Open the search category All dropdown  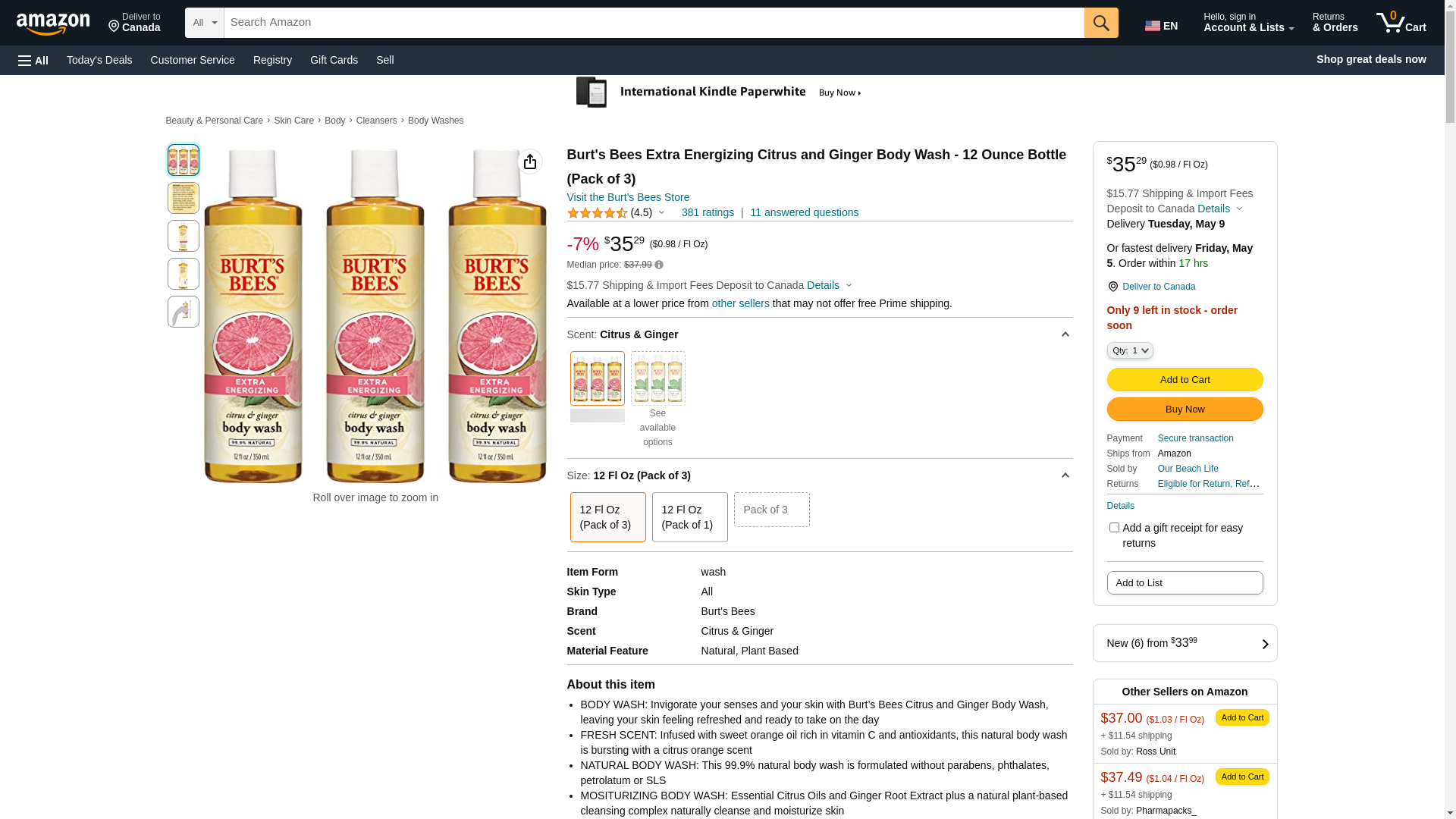(x=204, y=23)
